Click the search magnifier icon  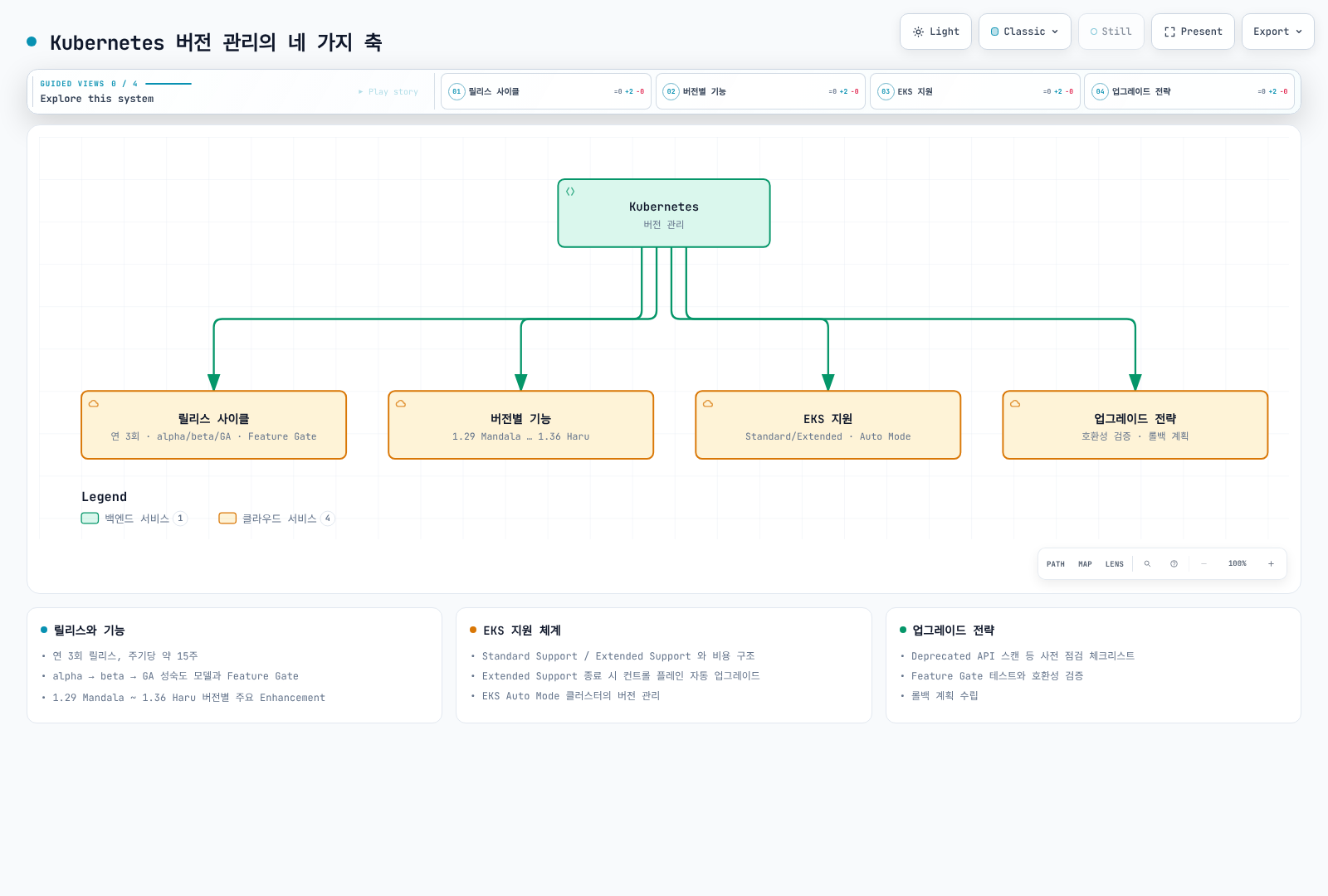[1148, 564]
